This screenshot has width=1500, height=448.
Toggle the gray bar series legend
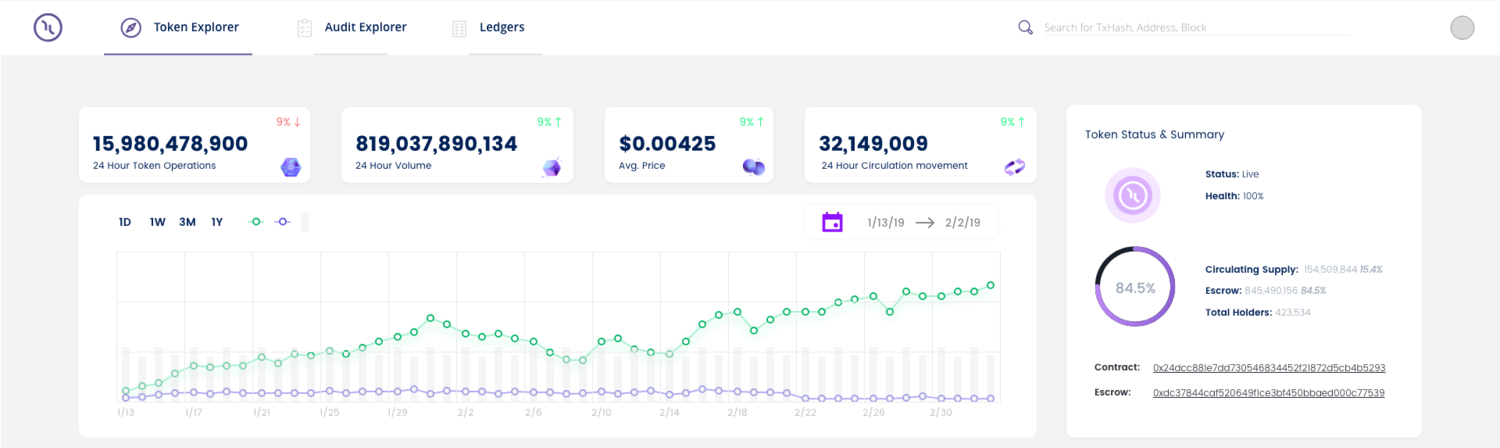tap(305, 222)
